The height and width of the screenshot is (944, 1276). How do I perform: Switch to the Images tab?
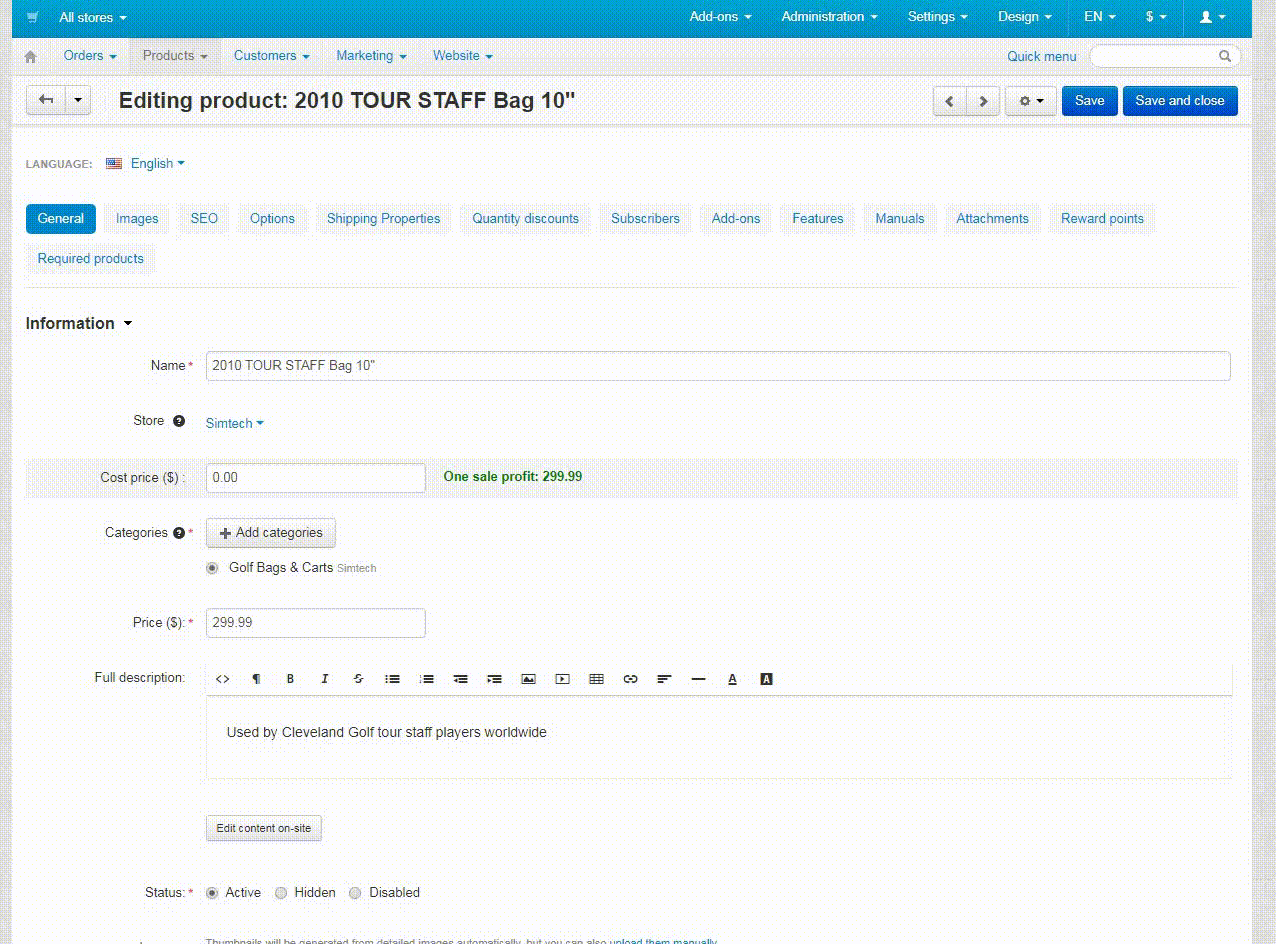[137, 219]
